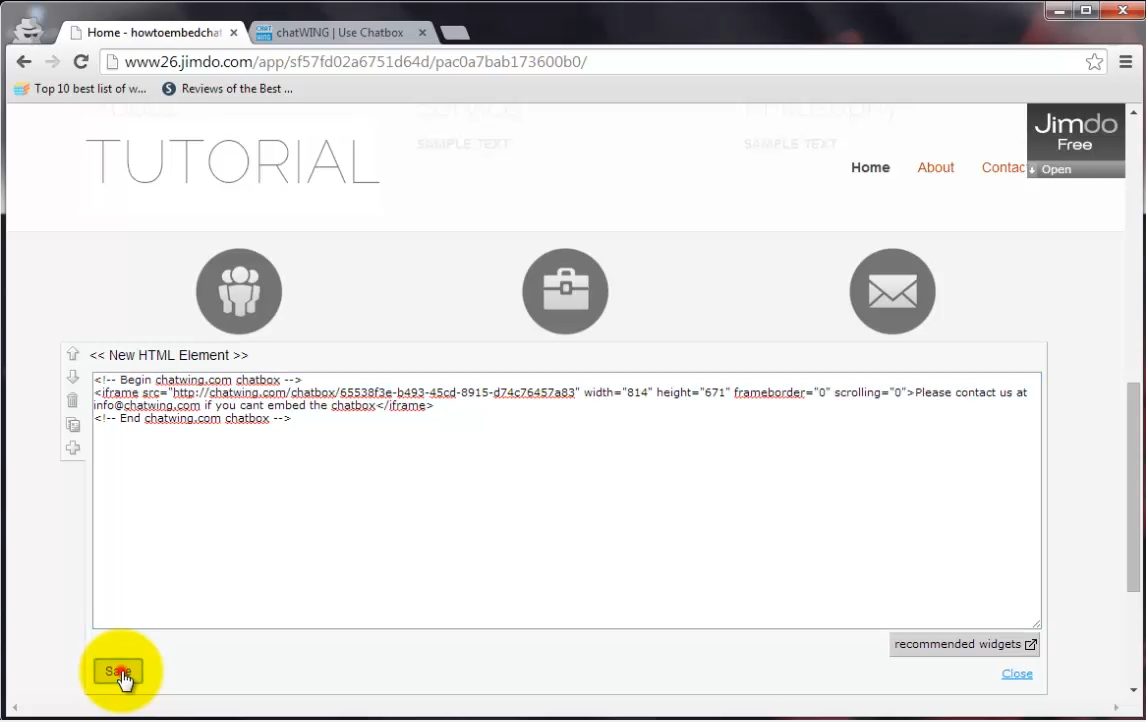Close the Home - howtoembedchat tab
The image size is (1146, 722).
coord(234,33)
